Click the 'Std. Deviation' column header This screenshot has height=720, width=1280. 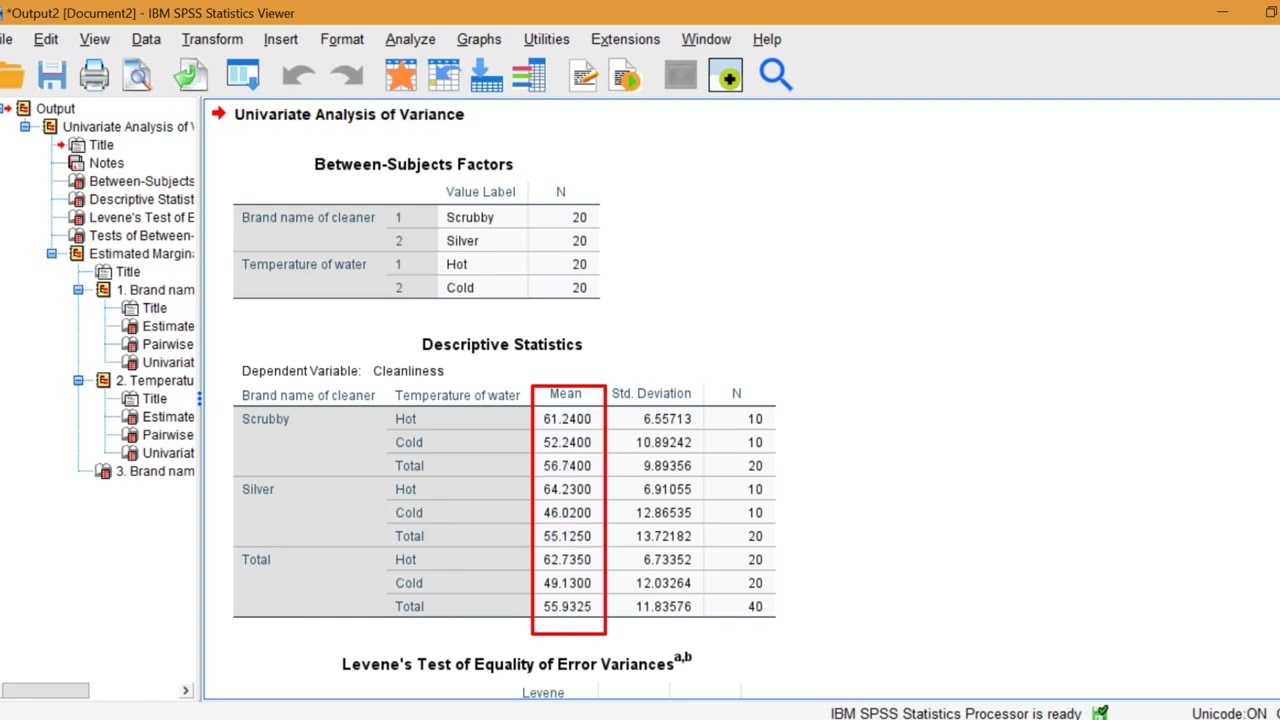coord(651,394)
